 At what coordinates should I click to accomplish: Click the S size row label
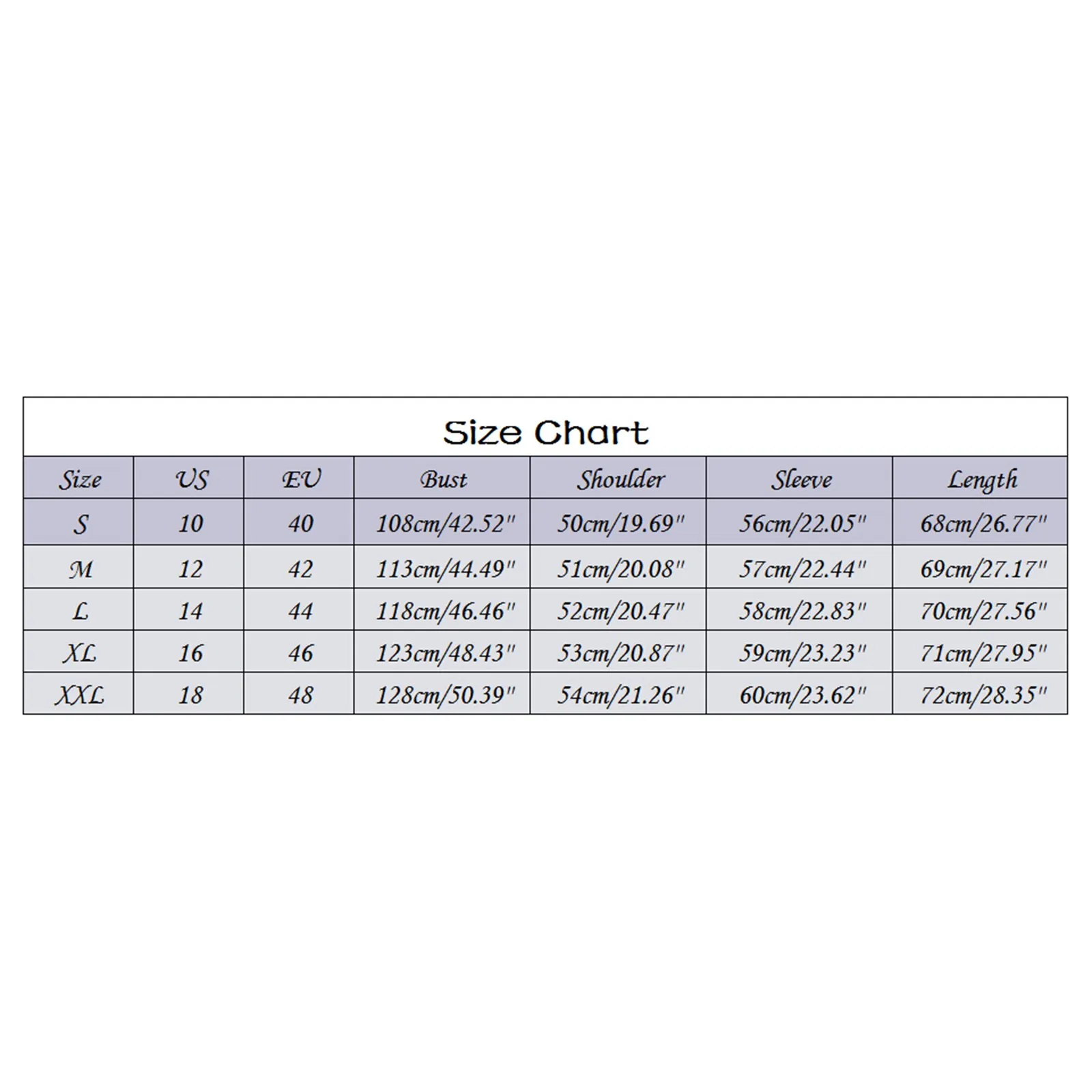tap(81, 523)
